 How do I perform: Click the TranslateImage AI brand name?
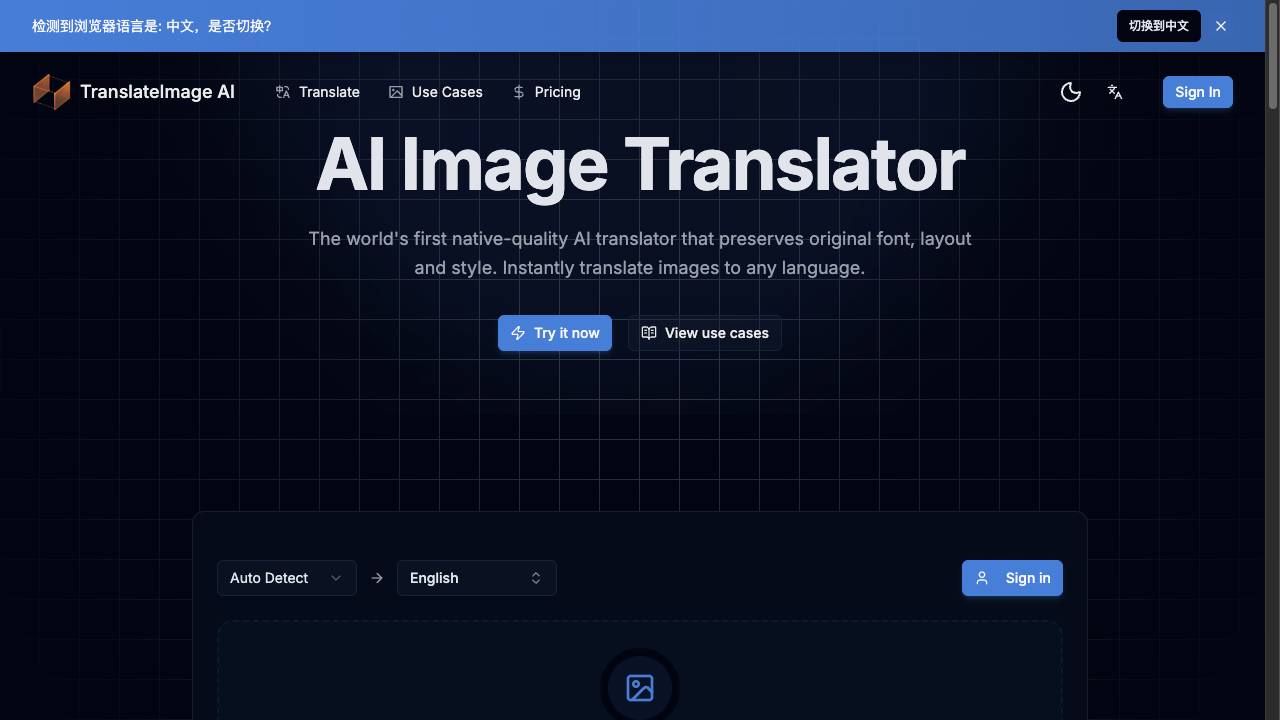157,92
